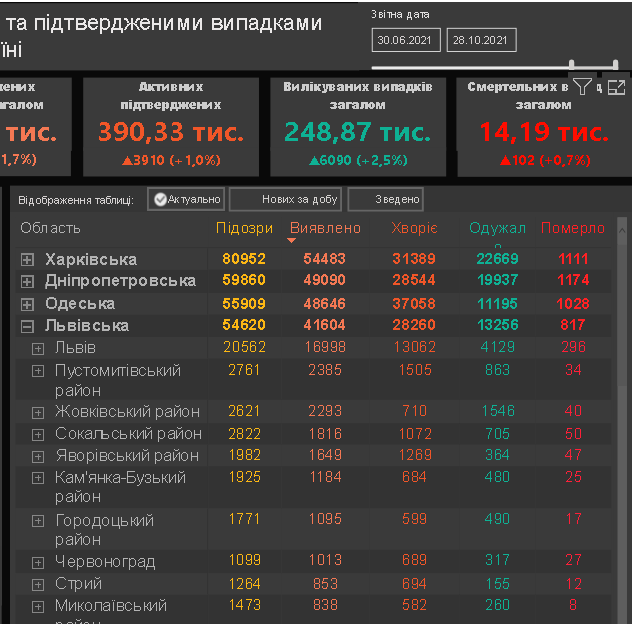Click the plus icon beside Жовківський район

point(38,412)
